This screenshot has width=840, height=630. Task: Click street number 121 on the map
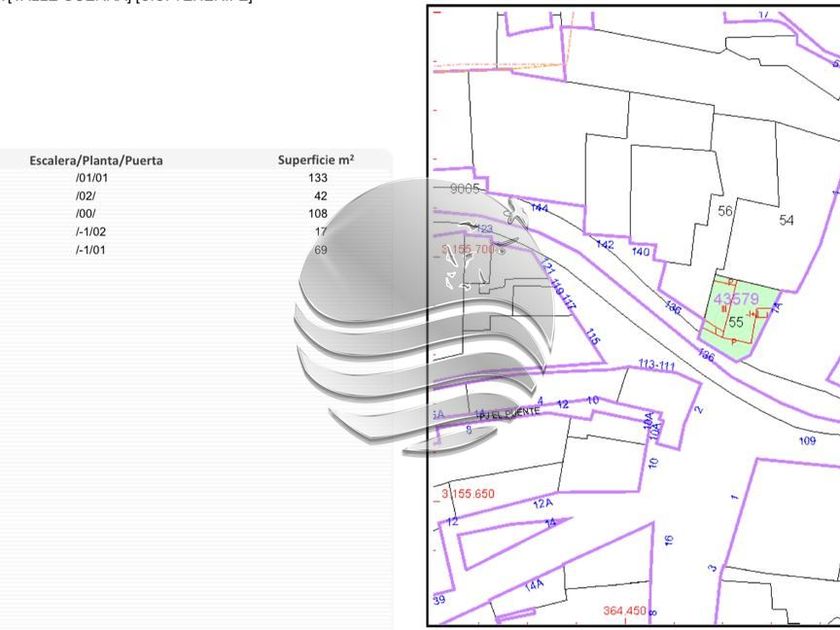coord(547,265)
